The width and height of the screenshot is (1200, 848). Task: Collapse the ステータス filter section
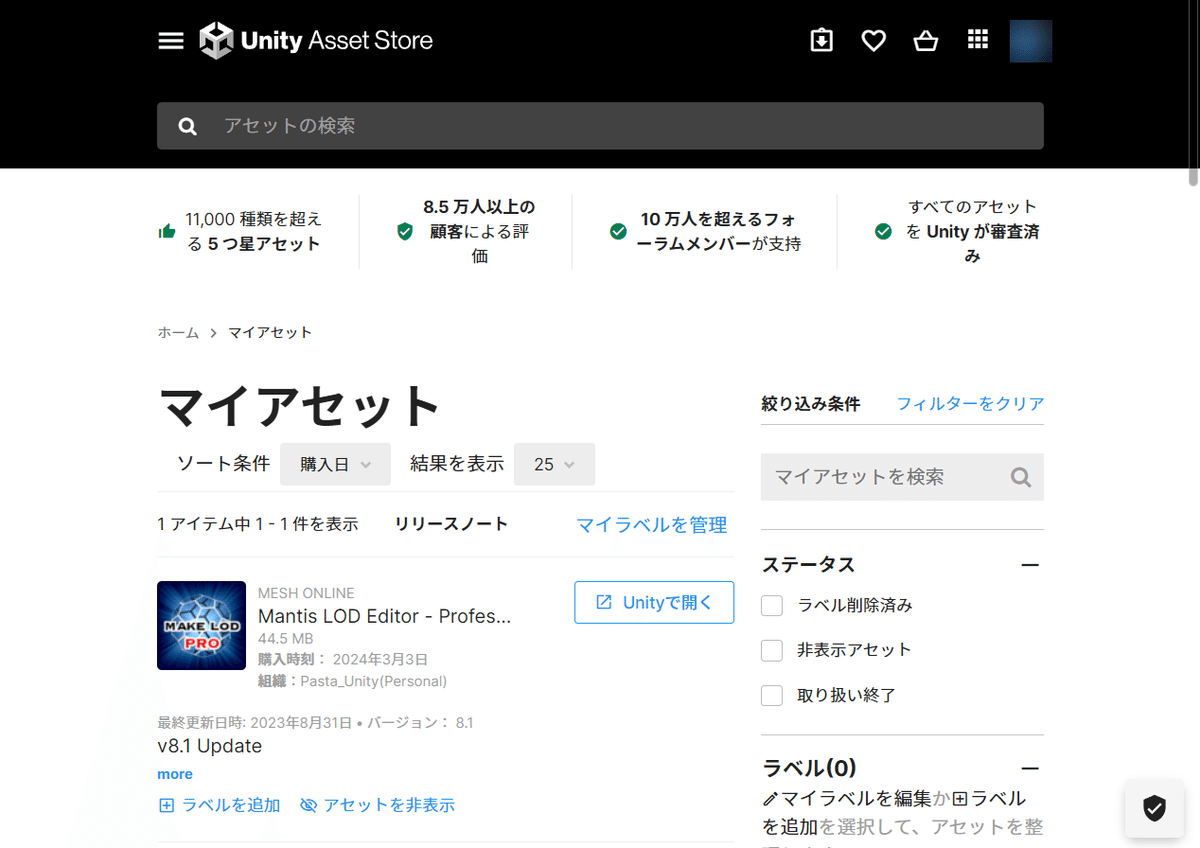click(x=1030, y=564)
